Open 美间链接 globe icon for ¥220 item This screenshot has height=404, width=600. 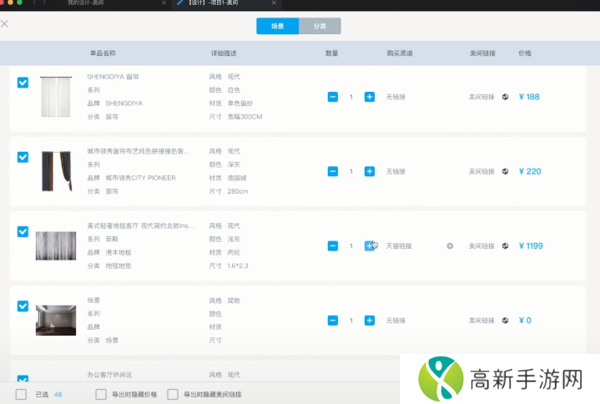(x=505, y=171)
